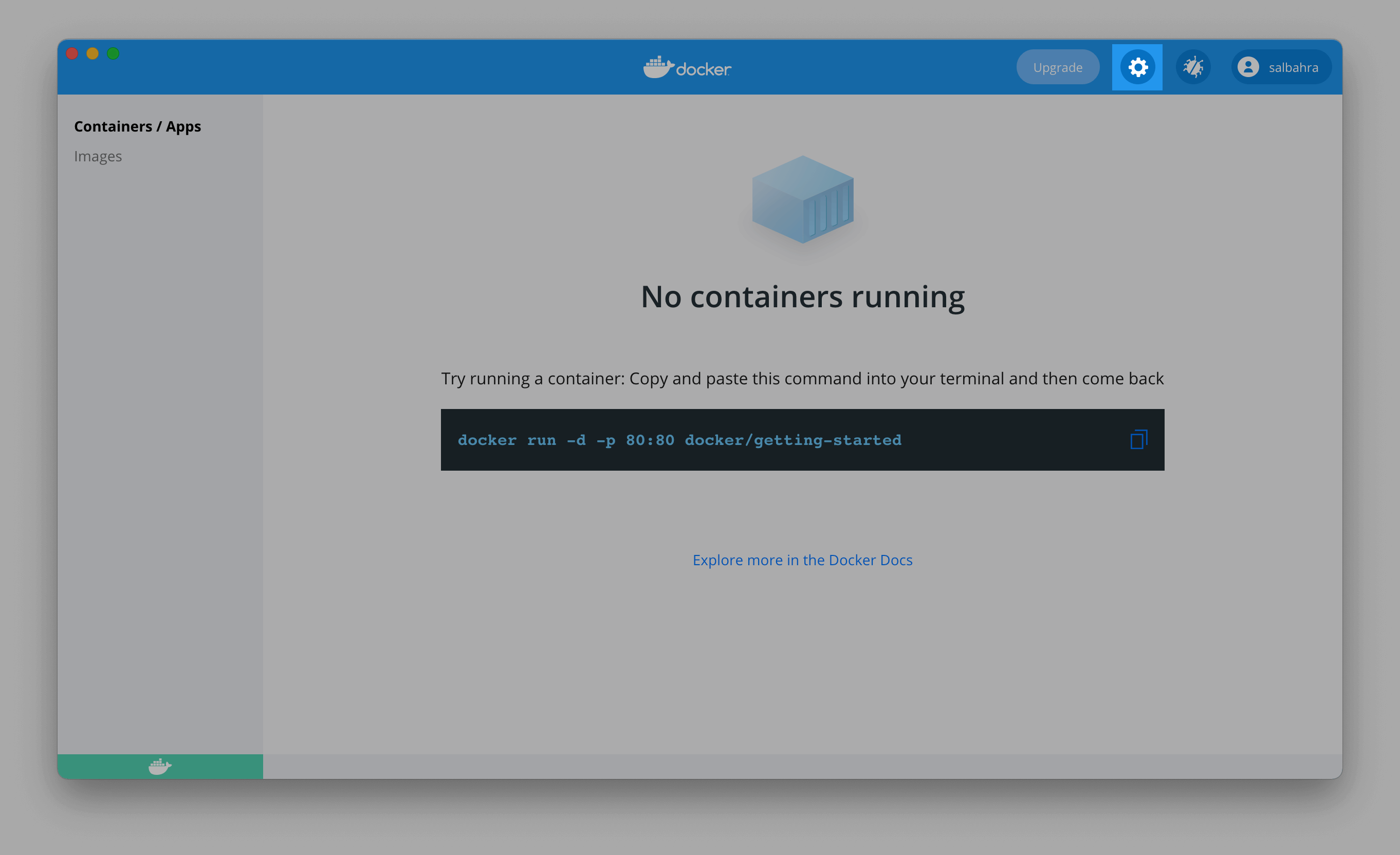Maximize window with green button
The image size is (1400, 855).
coord(113,53)
